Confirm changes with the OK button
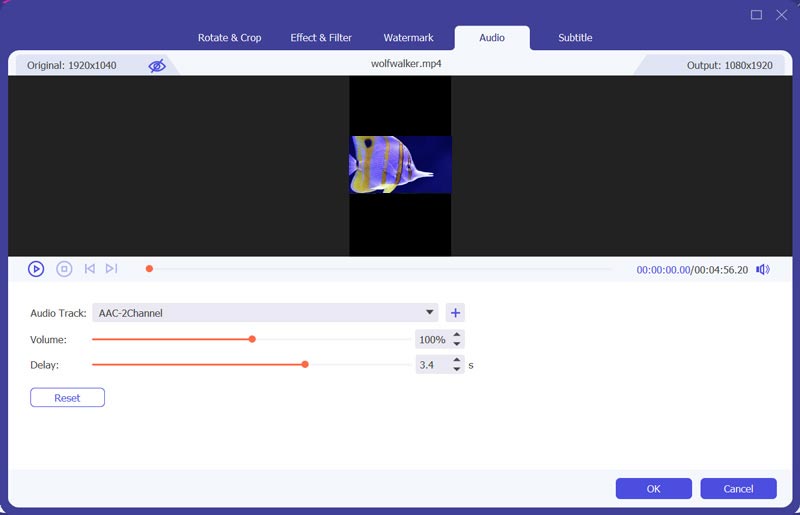The image size is (800, 515). pos(653,489)
